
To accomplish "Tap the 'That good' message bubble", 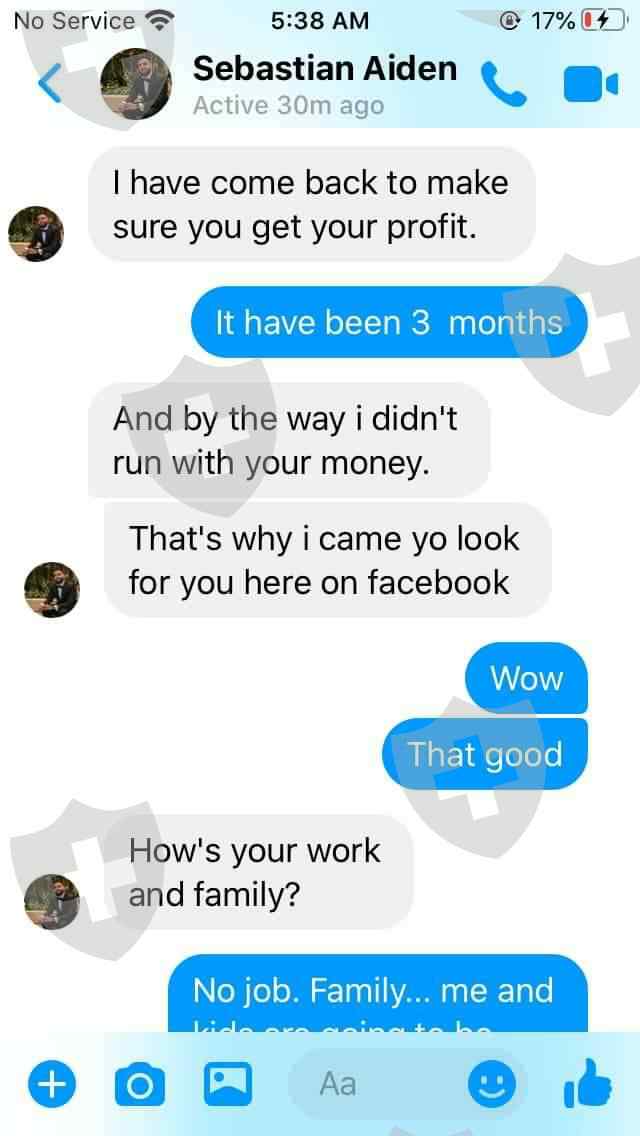I will 485,754.
